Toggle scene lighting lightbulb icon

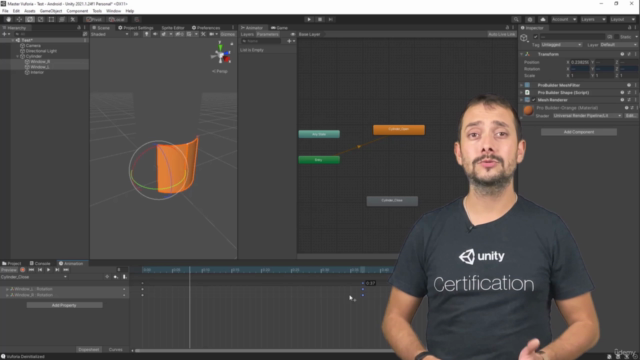click(x=147, y=34)
